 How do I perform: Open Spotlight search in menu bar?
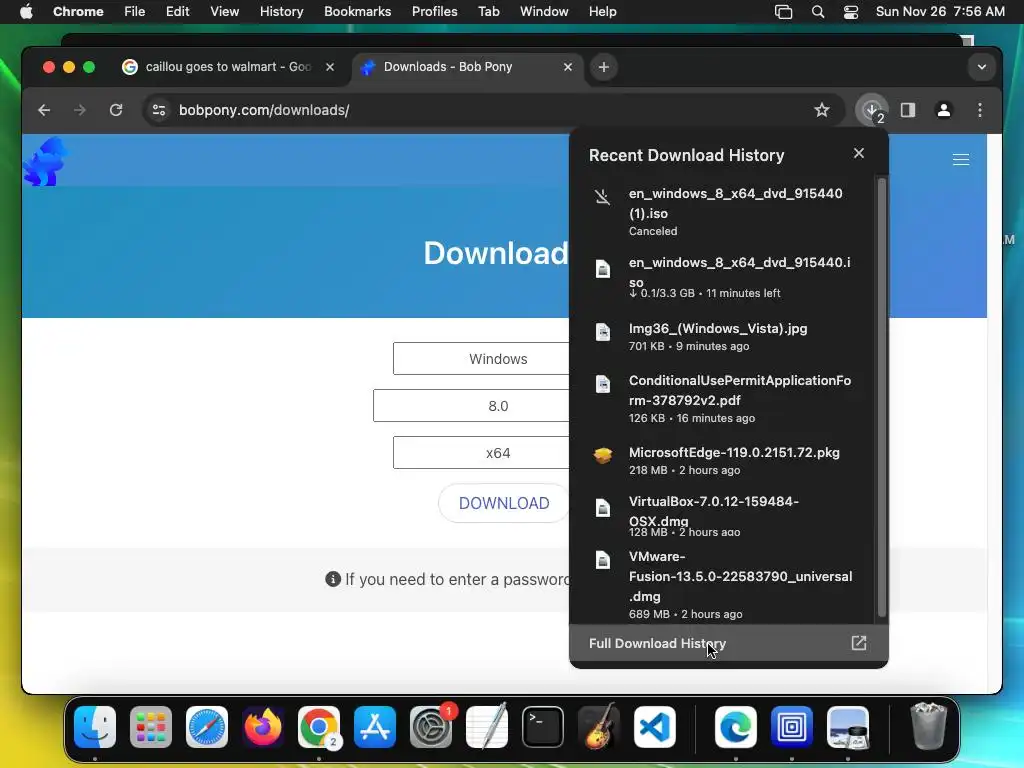tap(818, 12)
